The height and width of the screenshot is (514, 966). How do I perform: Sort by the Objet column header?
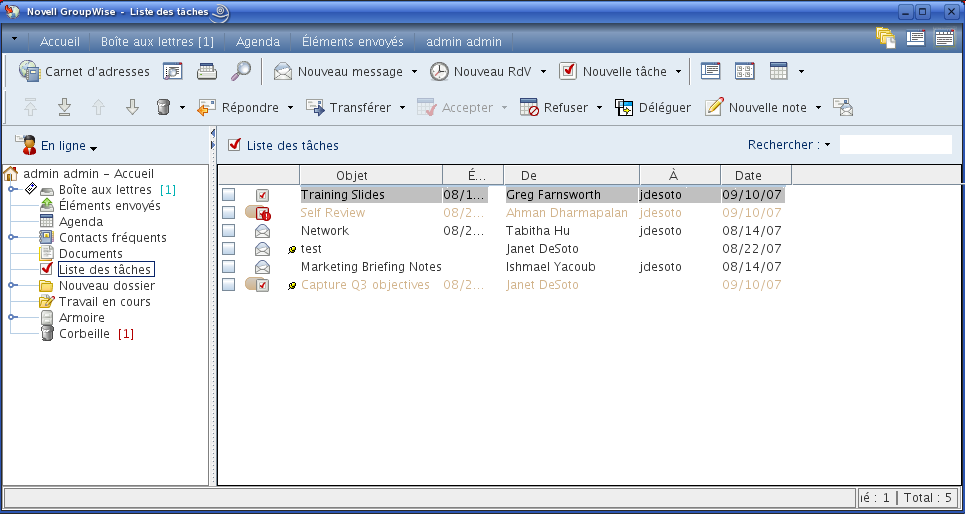click(x=371, y=176)
